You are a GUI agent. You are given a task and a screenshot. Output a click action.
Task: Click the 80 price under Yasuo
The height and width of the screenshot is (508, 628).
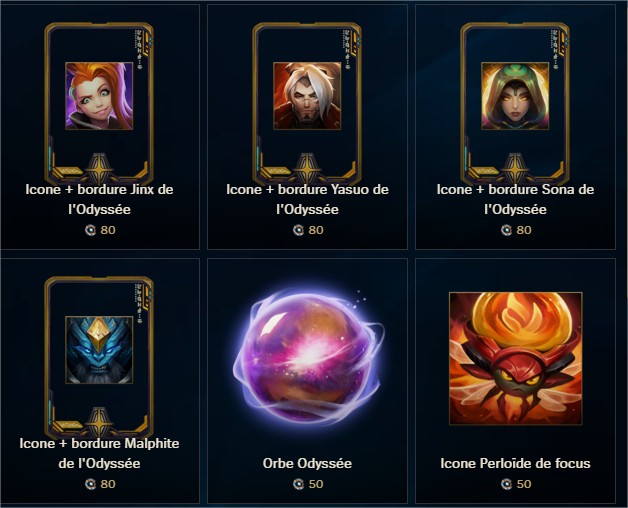pos(316,230)
